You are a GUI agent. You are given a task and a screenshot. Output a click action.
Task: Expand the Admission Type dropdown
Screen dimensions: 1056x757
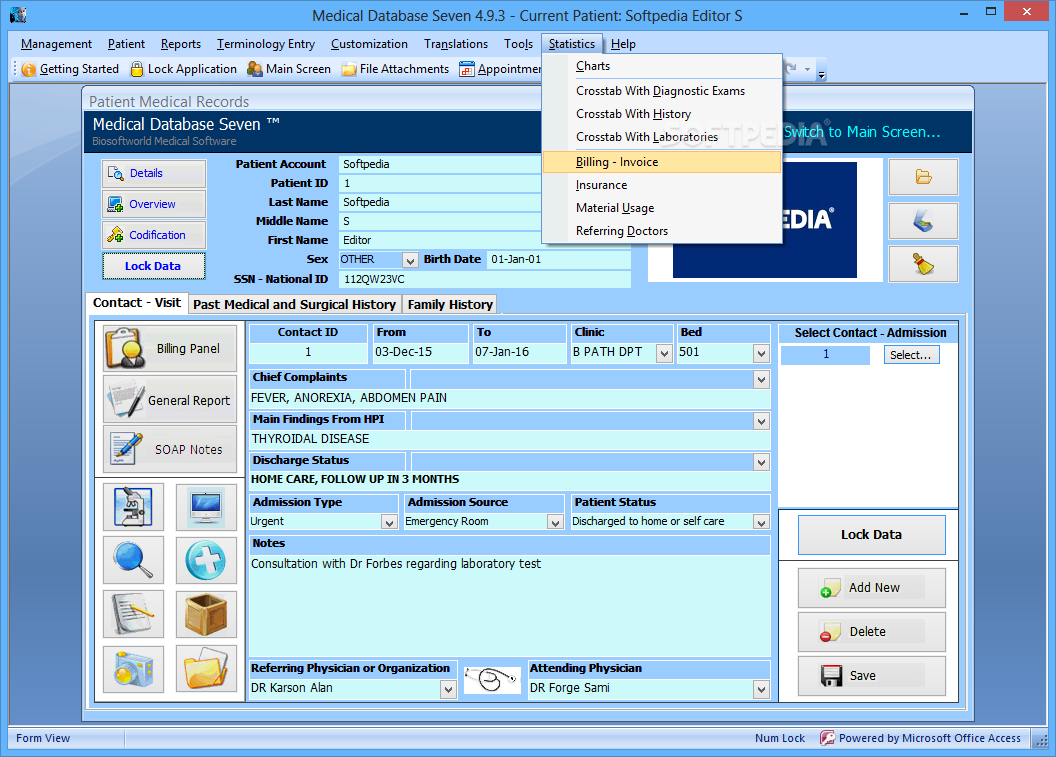click(389, 522)
